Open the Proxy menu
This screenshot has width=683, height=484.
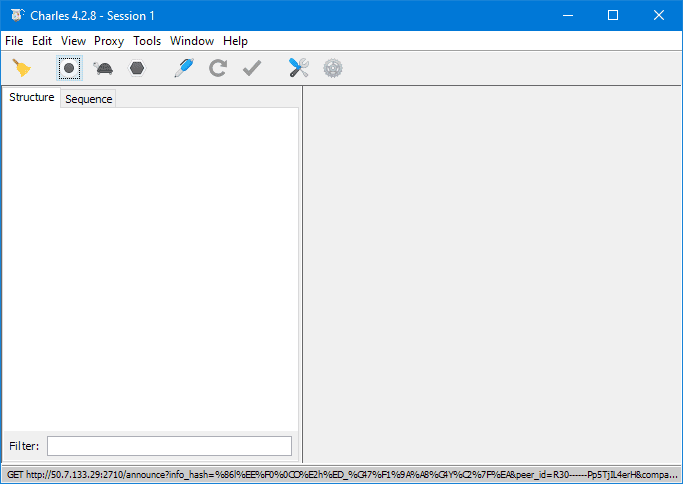(109, 41)
